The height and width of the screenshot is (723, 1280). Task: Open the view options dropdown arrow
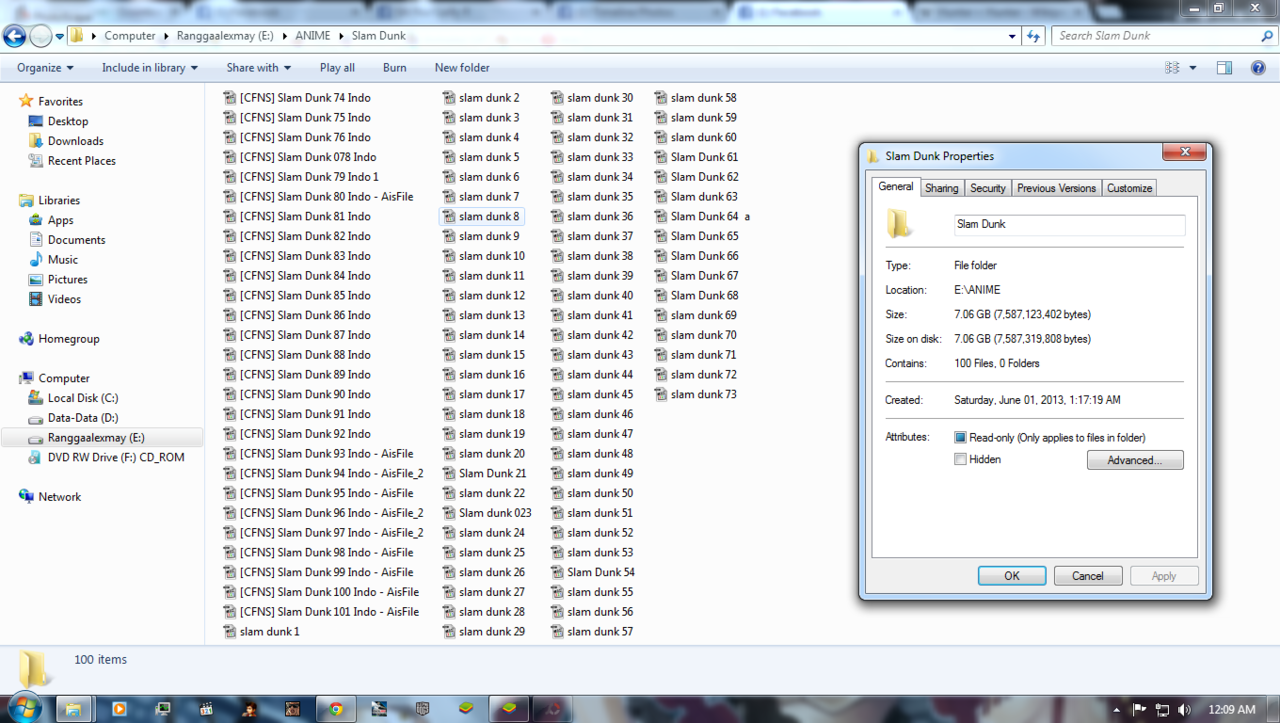tap(1193, 68)
